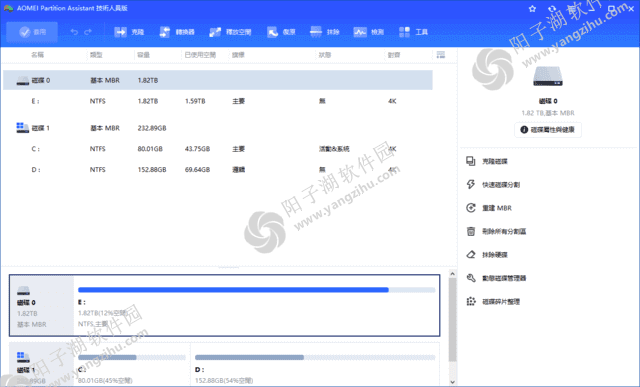The height and width of the screenshot is (387, 640).
Task: Sort by the 狀態 (Status) column header
Action: coord(325,55)
